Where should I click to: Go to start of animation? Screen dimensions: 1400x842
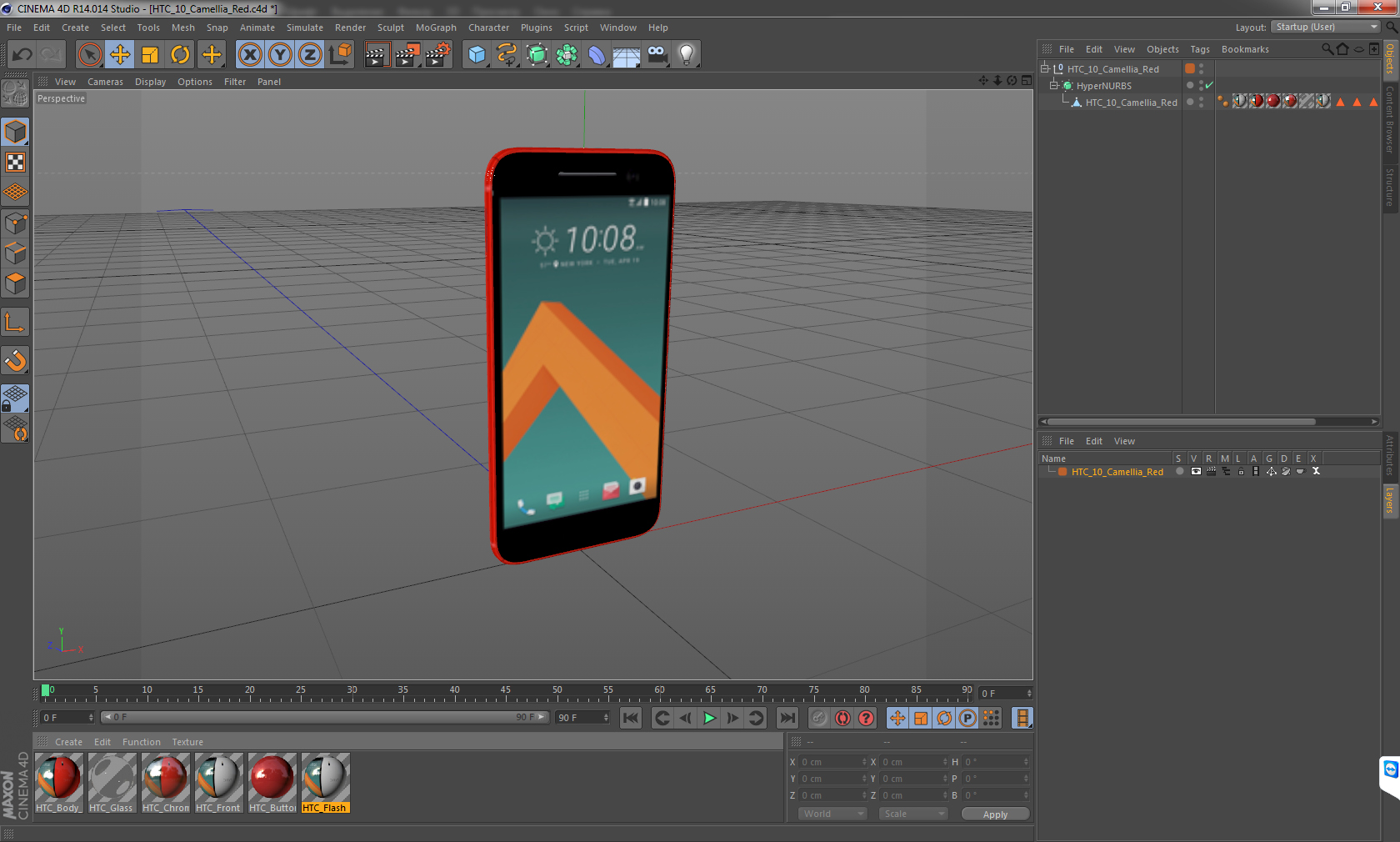coord(631,718)
